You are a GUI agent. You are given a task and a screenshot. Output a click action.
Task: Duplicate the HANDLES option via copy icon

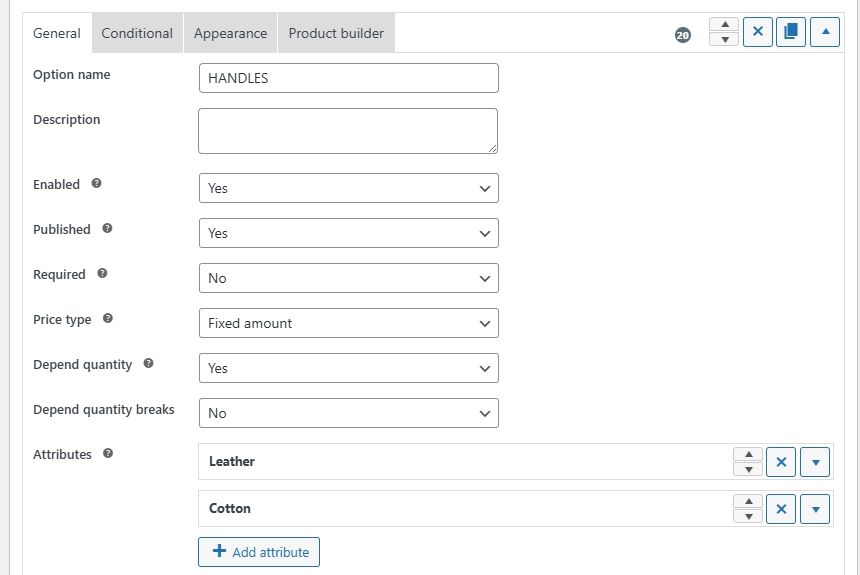(x=791, y=32)
